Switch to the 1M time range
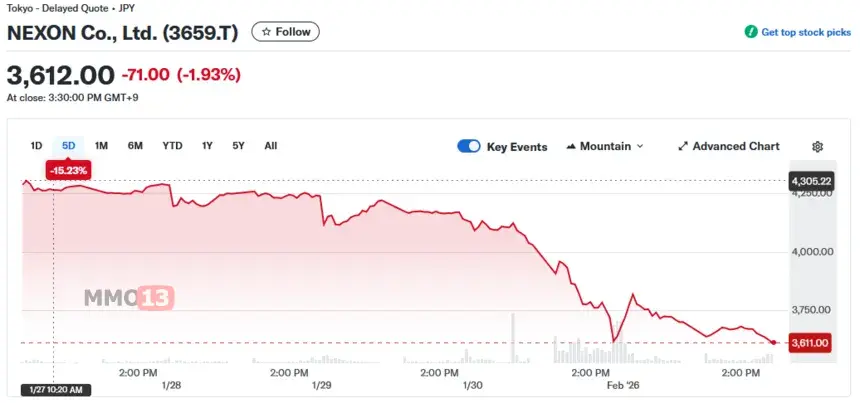The width and height of the screenshot is (860, 403). (101, 146)
